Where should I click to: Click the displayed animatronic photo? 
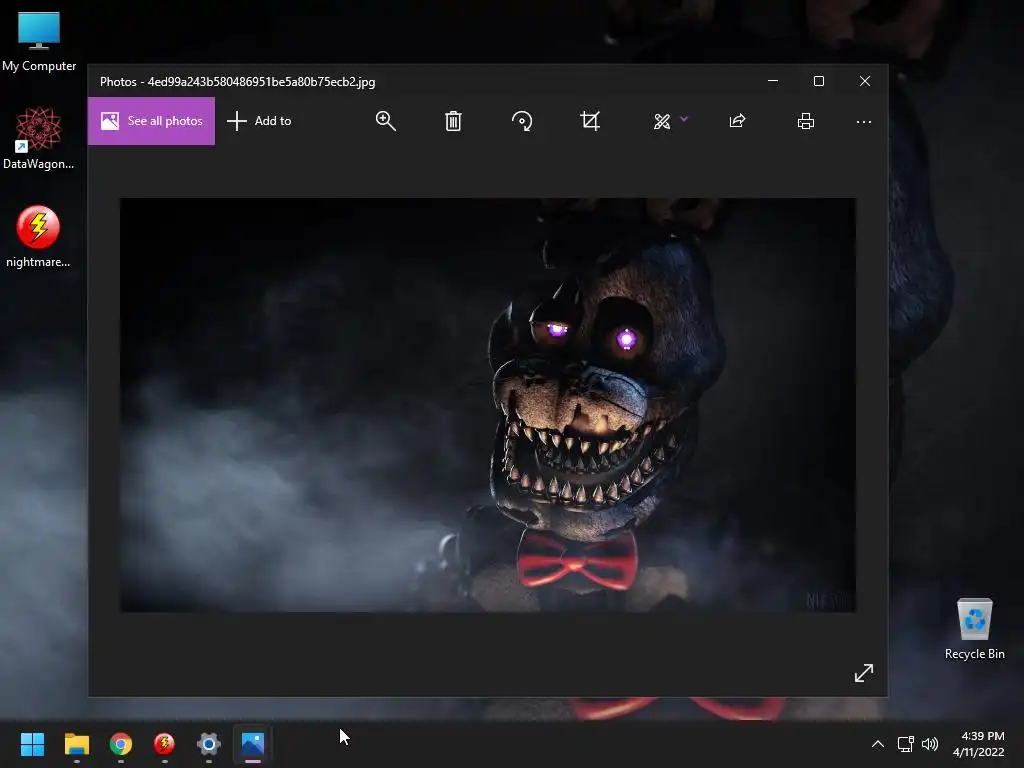pos(488,405)
